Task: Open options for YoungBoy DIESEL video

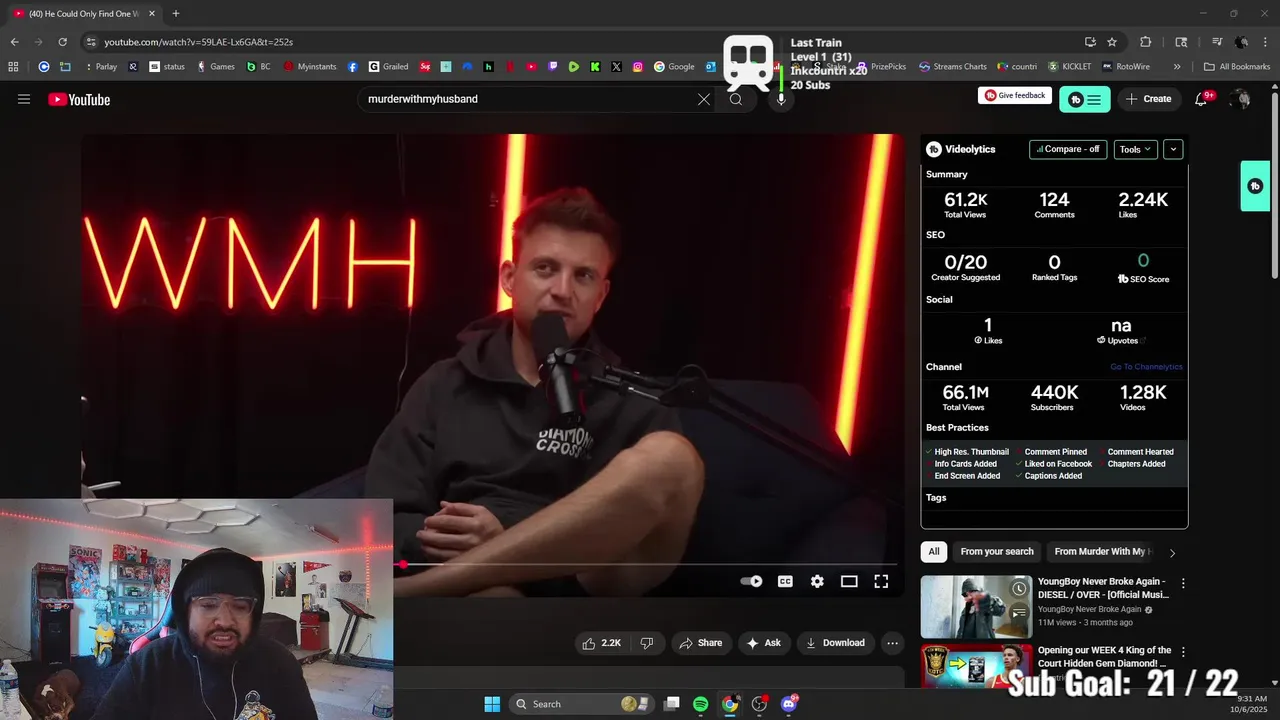Action: (1183, 583)
